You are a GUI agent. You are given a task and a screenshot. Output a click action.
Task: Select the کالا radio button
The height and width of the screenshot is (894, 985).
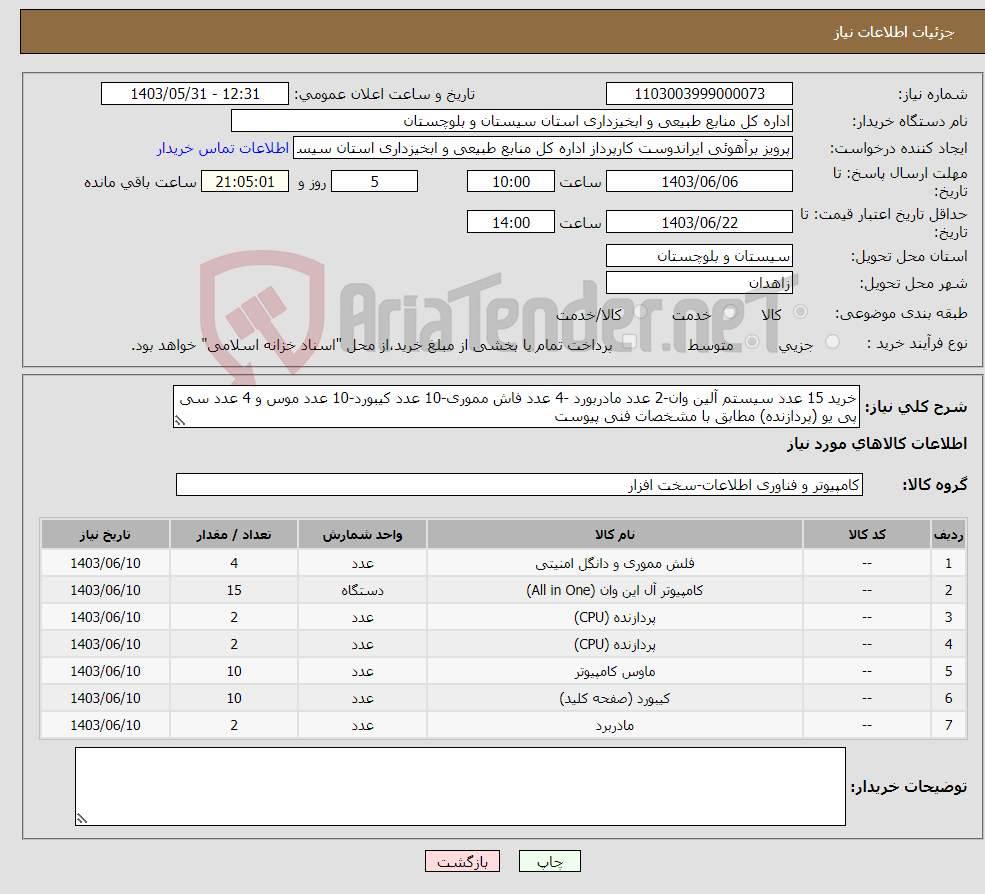tap(800, 312)
